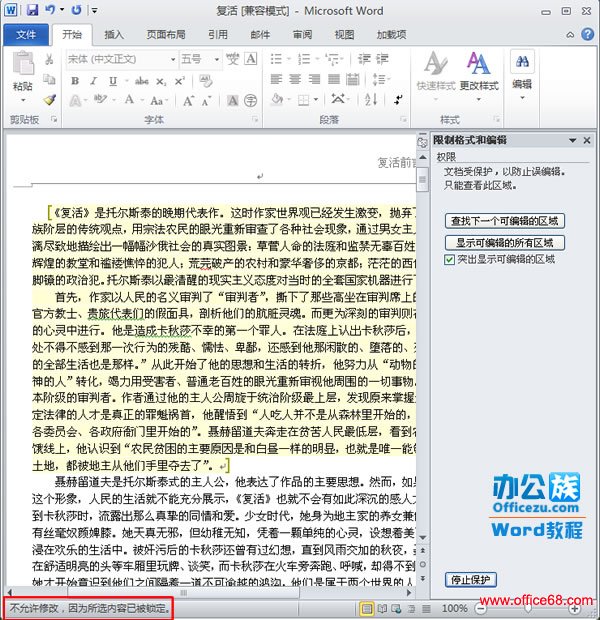The image size is (600, 620).
Task: Click 显示可编辑的所有区域 button
Action: pyautogui.click(x=505, y=243)
